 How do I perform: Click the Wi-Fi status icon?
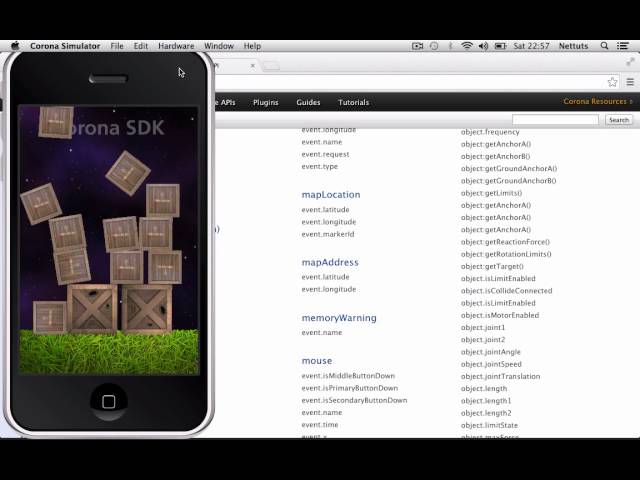[x=467, y=46]
